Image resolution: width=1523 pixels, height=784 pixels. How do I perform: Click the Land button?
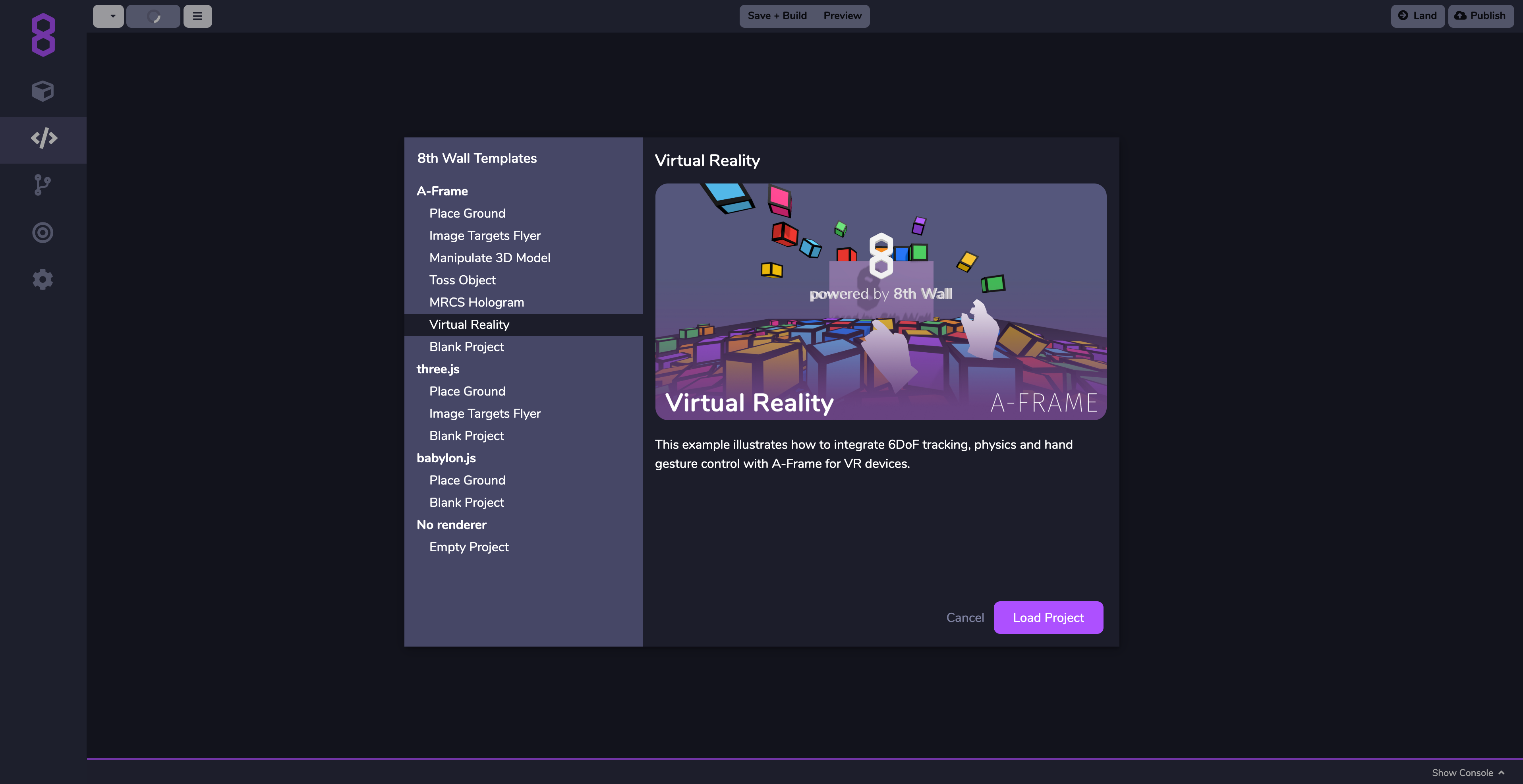pyautogui.click(x=1417, y=16)
